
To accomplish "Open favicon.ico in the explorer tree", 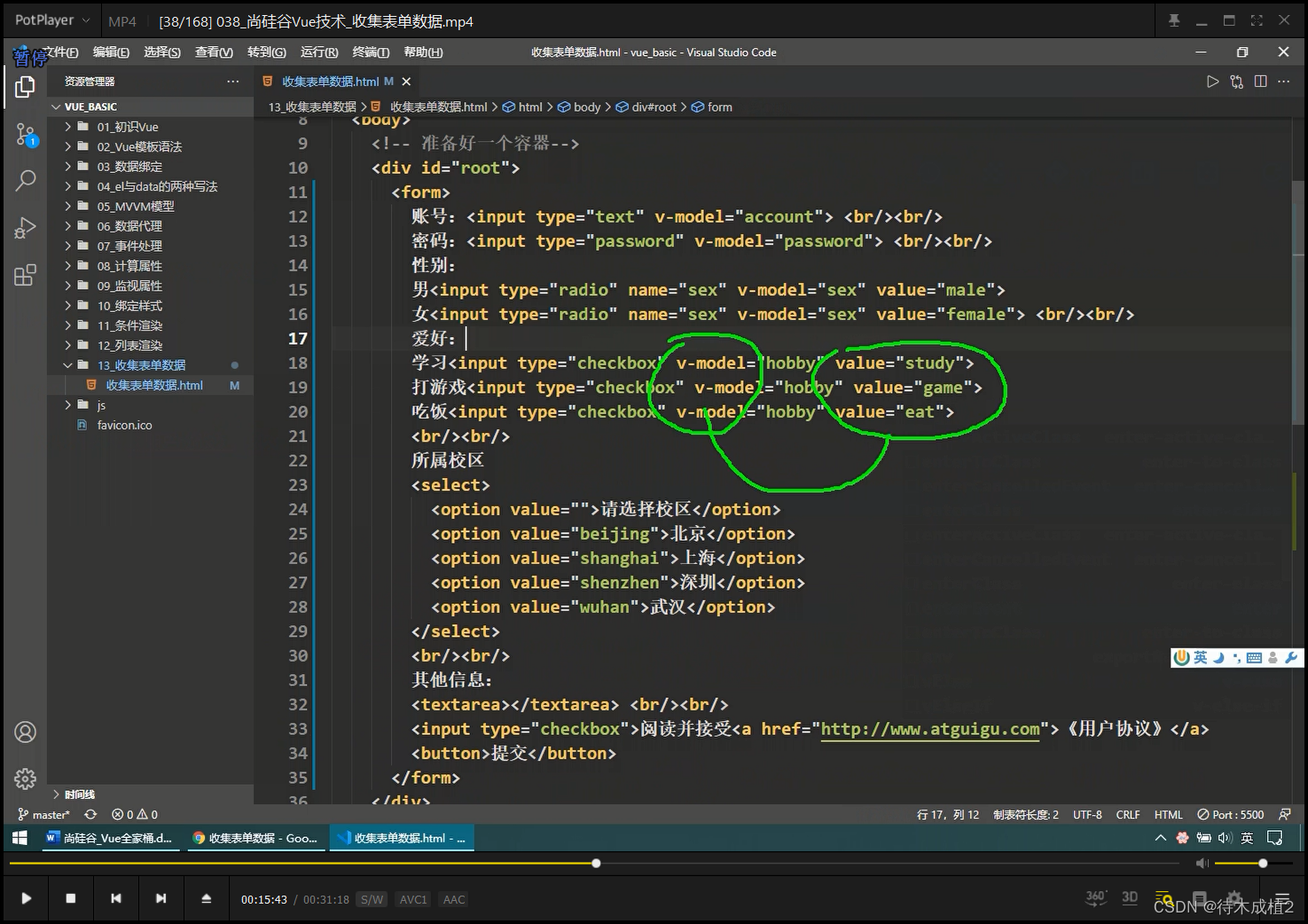I will tap(124, 425).
